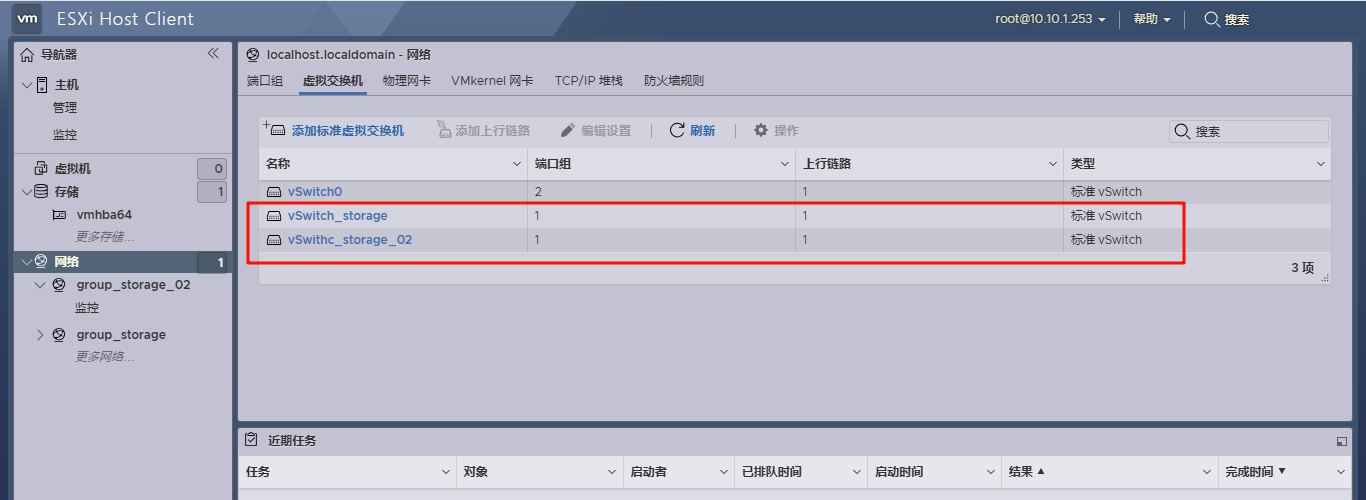
Task: Open the 名称 column dropdown arrow
Action: [x=517, y=164]
